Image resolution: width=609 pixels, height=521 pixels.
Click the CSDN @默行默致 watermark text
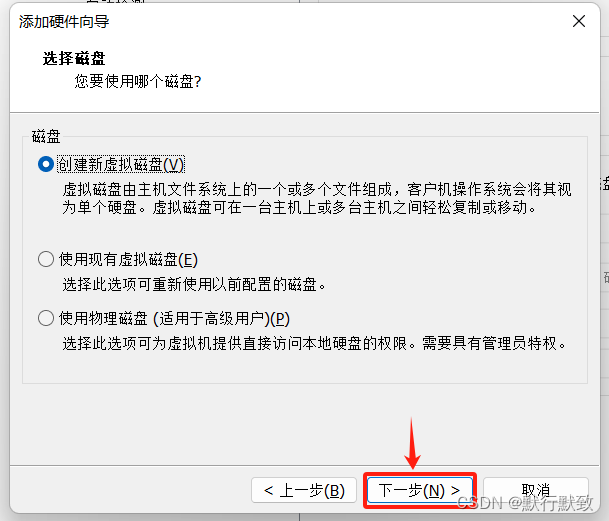(525, 503)
